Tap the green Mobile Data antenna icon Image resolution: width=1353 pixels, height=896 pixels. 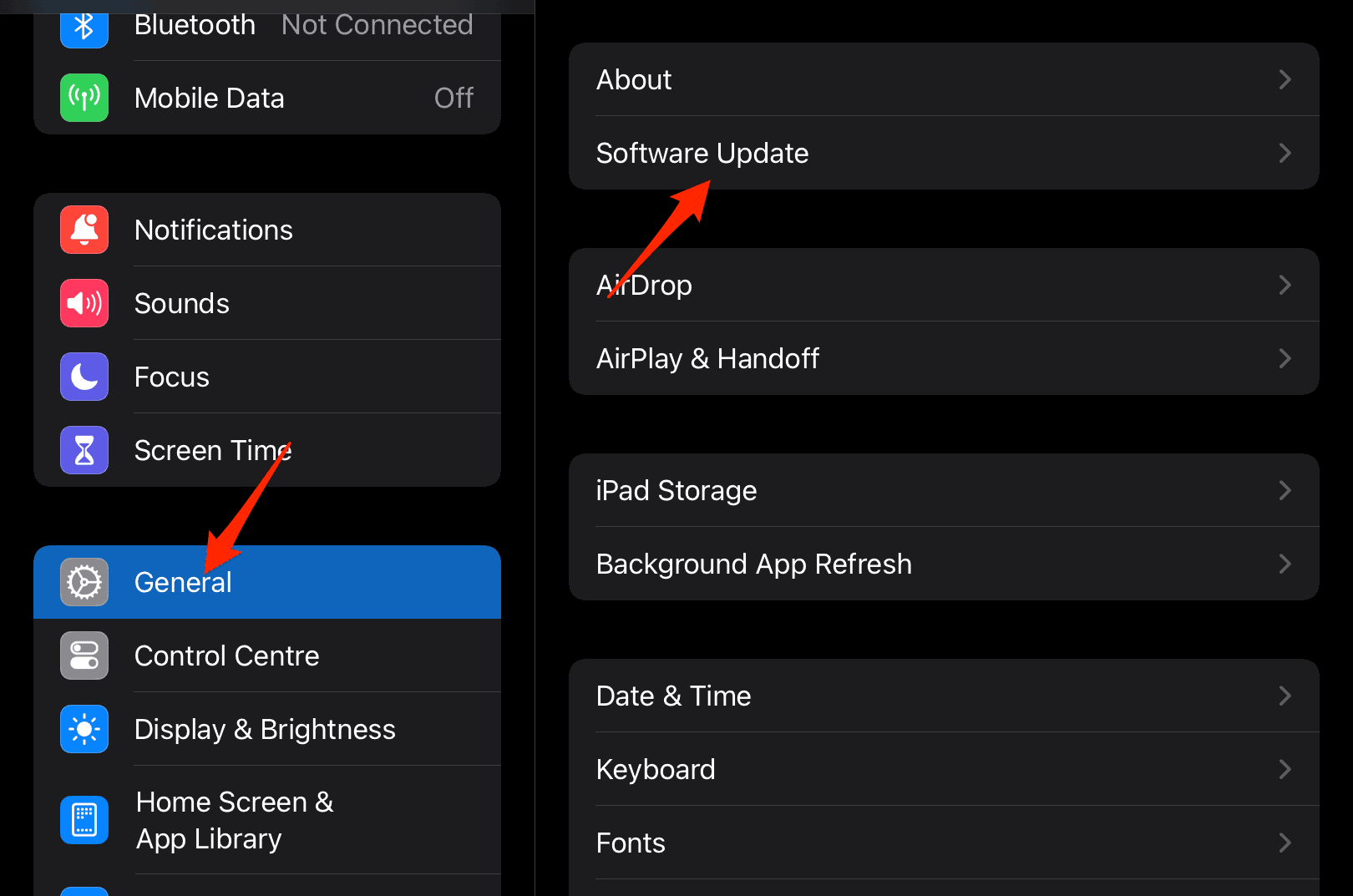[84, 98]
